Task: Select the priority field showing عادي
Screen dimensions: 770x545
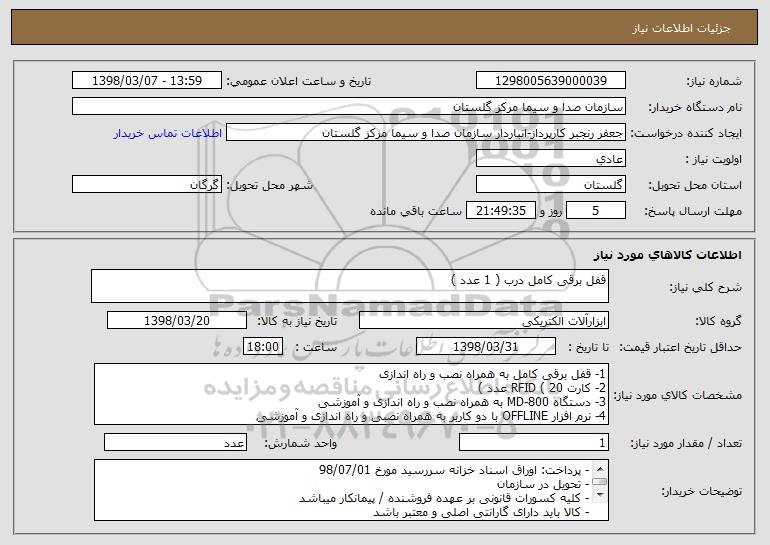Action: click(x=550, y=159)
